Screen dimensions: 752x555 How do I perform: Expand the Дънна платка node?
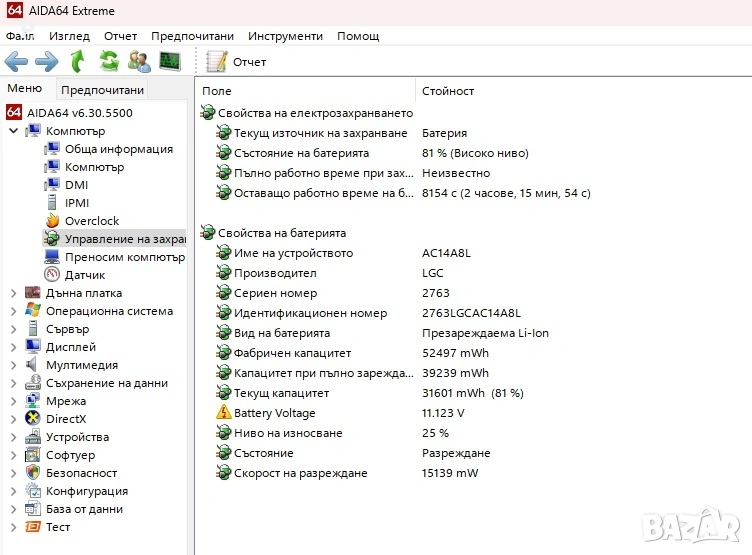pos(13,293)
